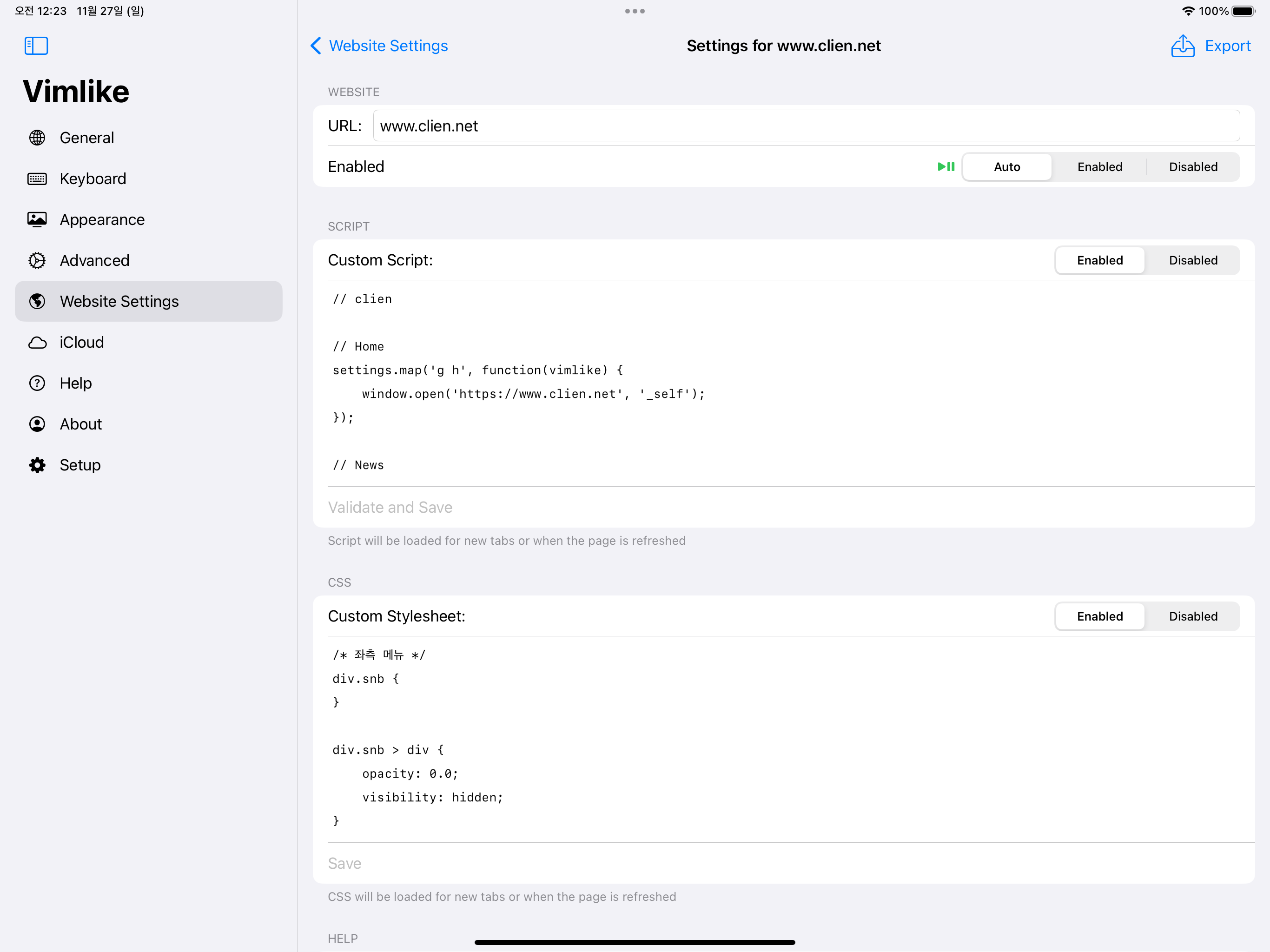Click the Help question mark icon
Image resolution: width=1270 pixels, height=952 pixels.
(37, 383)
